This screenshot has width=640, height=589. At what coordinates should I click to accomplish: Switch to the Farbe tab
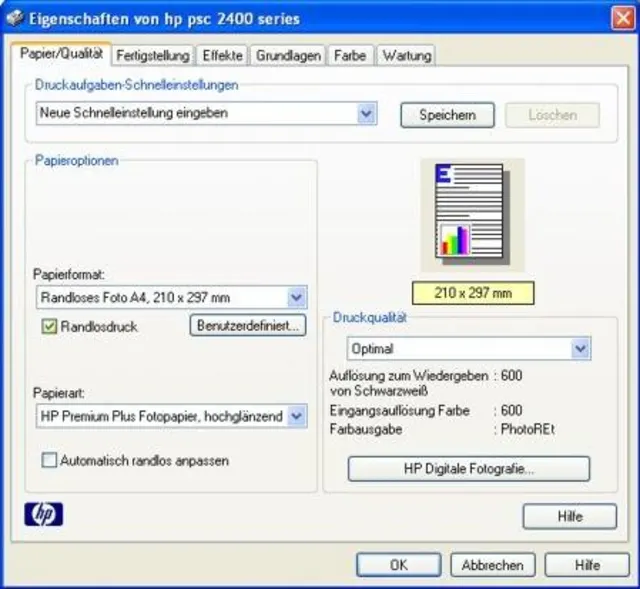click(x=350, y=56)
